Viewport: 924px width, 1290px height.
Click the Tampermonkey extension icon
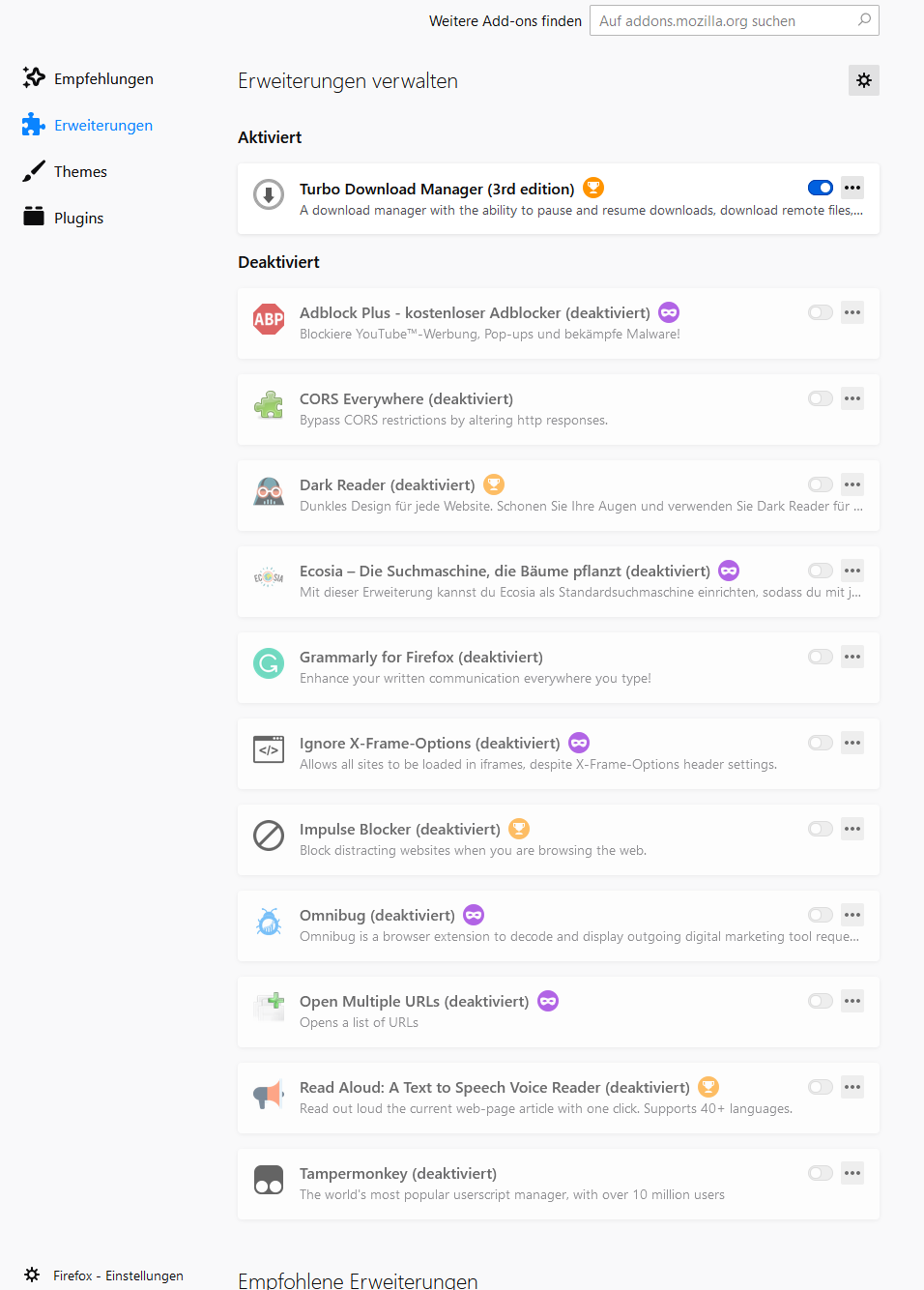[x=269, y=1180]
